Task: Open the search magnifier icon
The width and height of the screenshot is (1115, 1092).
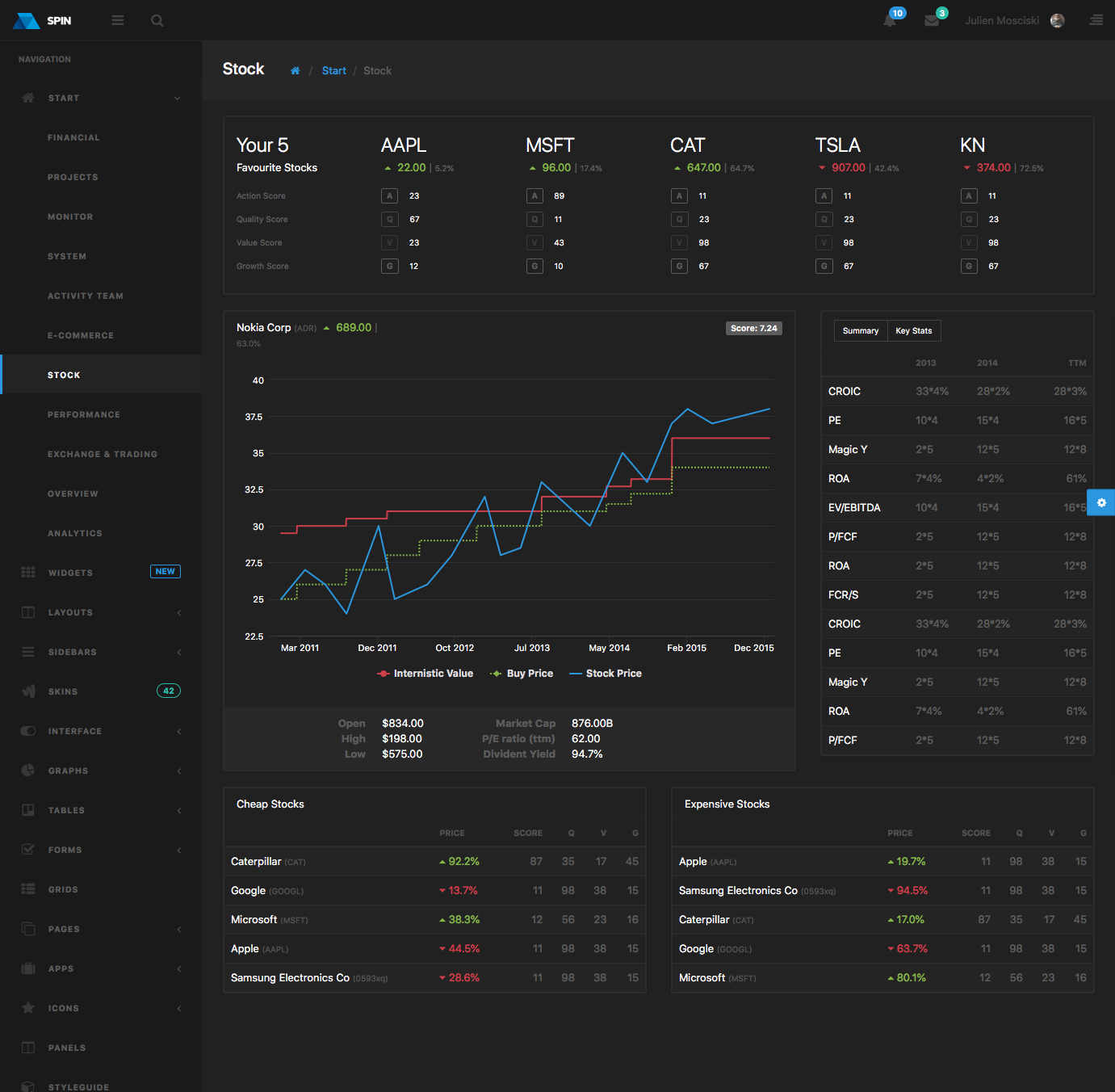Action: coord(157,20)
